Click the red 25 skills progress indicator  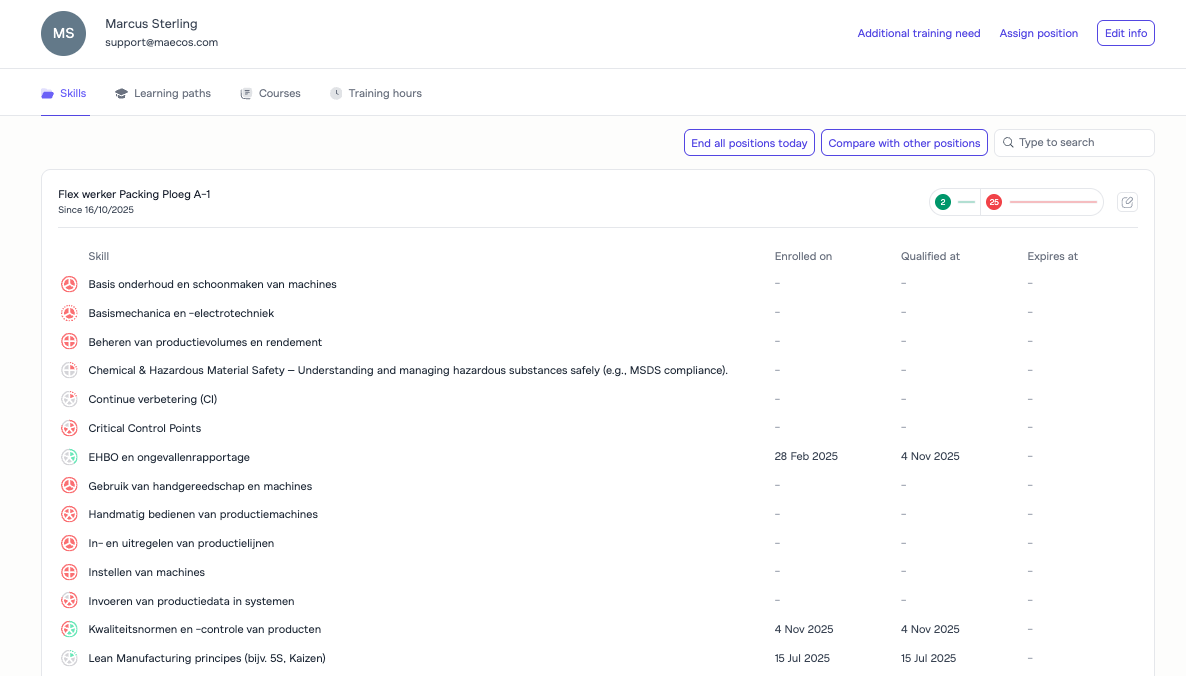994,202
